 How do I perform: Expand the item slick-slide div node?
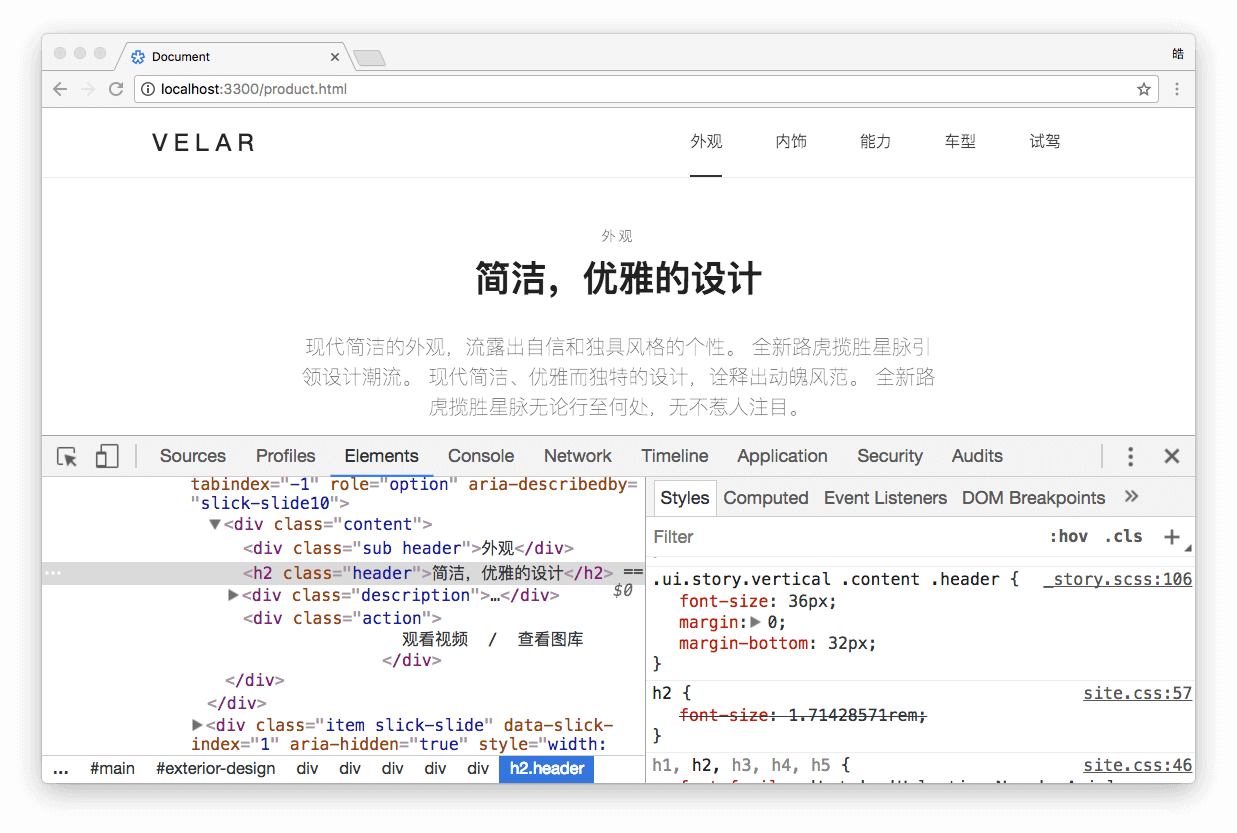tap(197, 725)
